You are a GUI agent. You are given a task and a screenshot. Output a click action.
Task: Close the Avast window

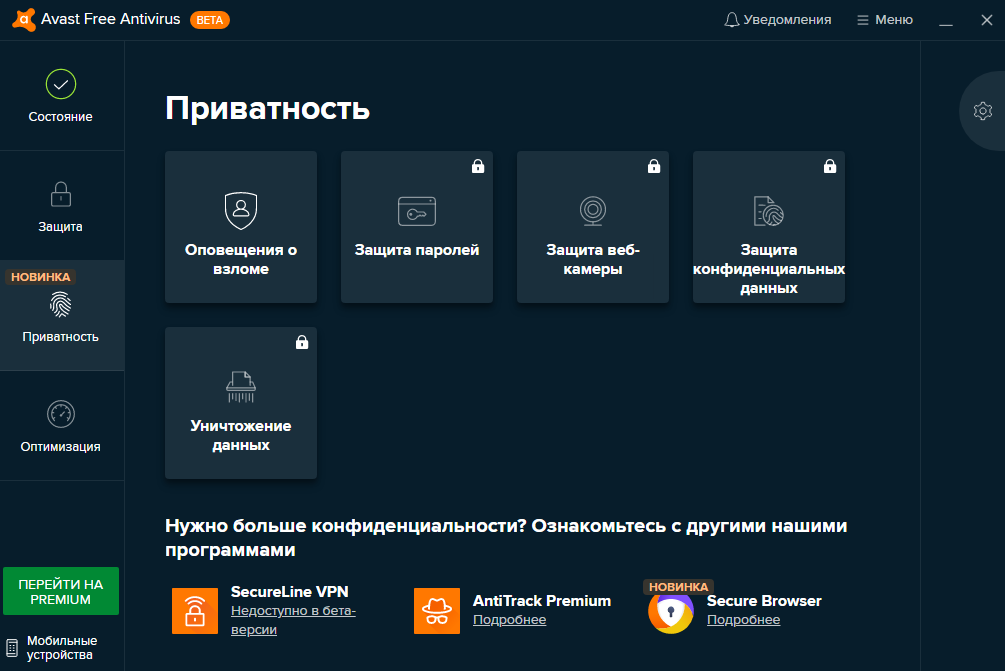pyautogui.click(x=987, y=21)
